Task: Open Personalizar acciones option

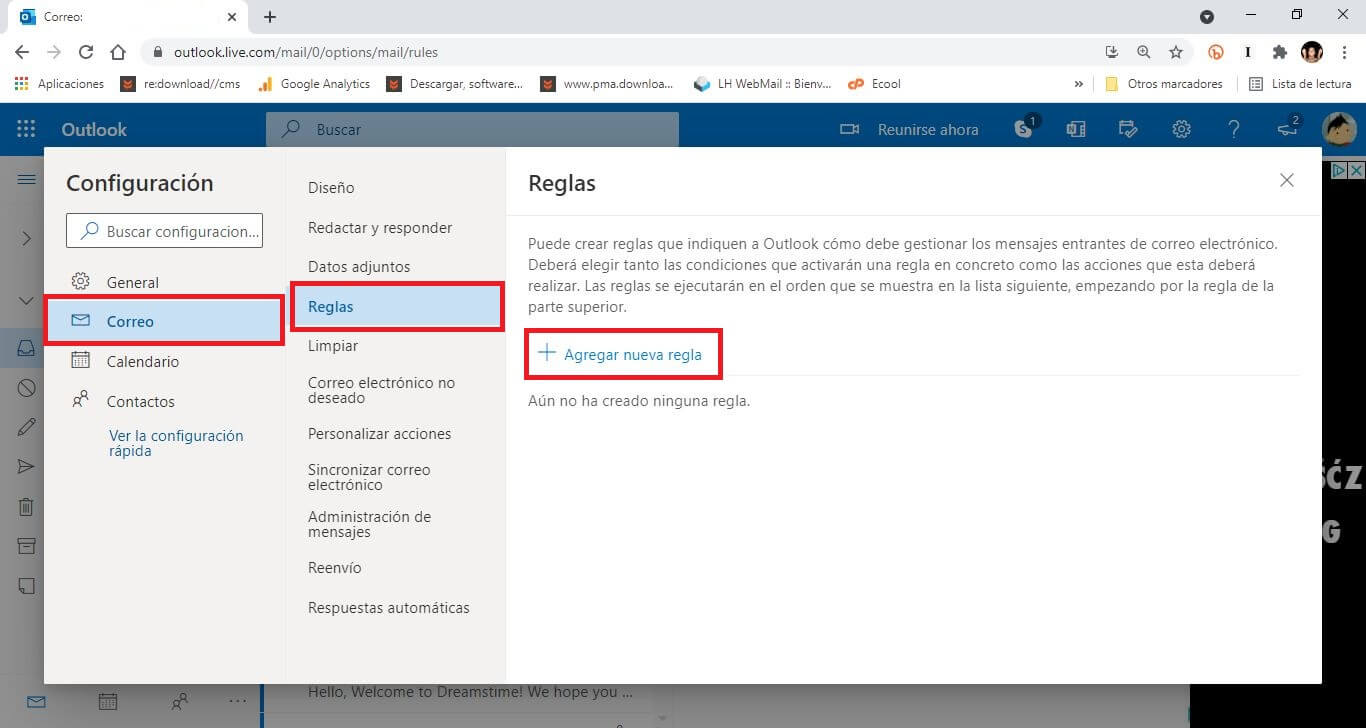Action: tap(379, 434)
